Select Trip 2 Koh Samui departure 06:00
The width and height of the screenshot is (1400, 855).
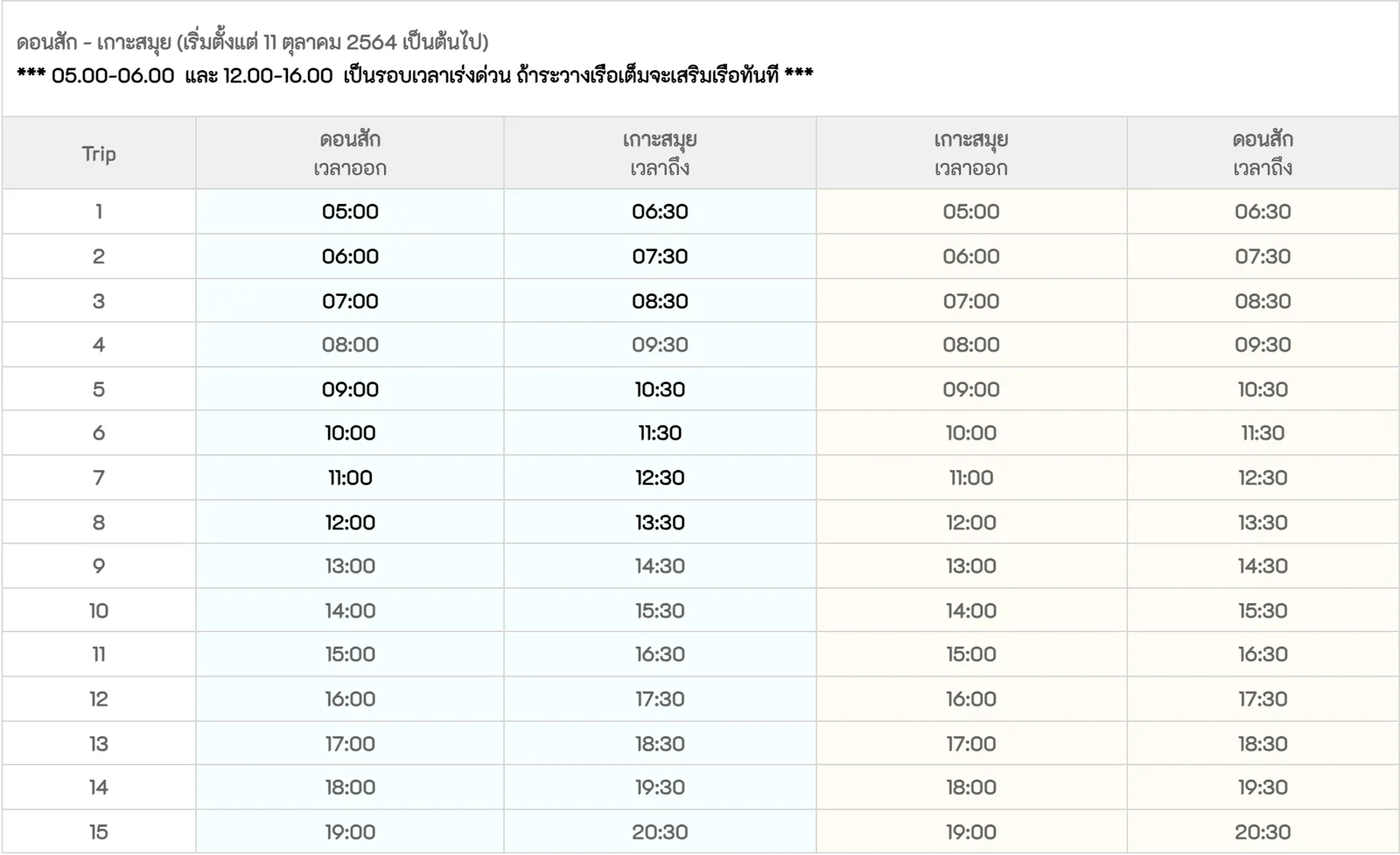click(971, 256)
